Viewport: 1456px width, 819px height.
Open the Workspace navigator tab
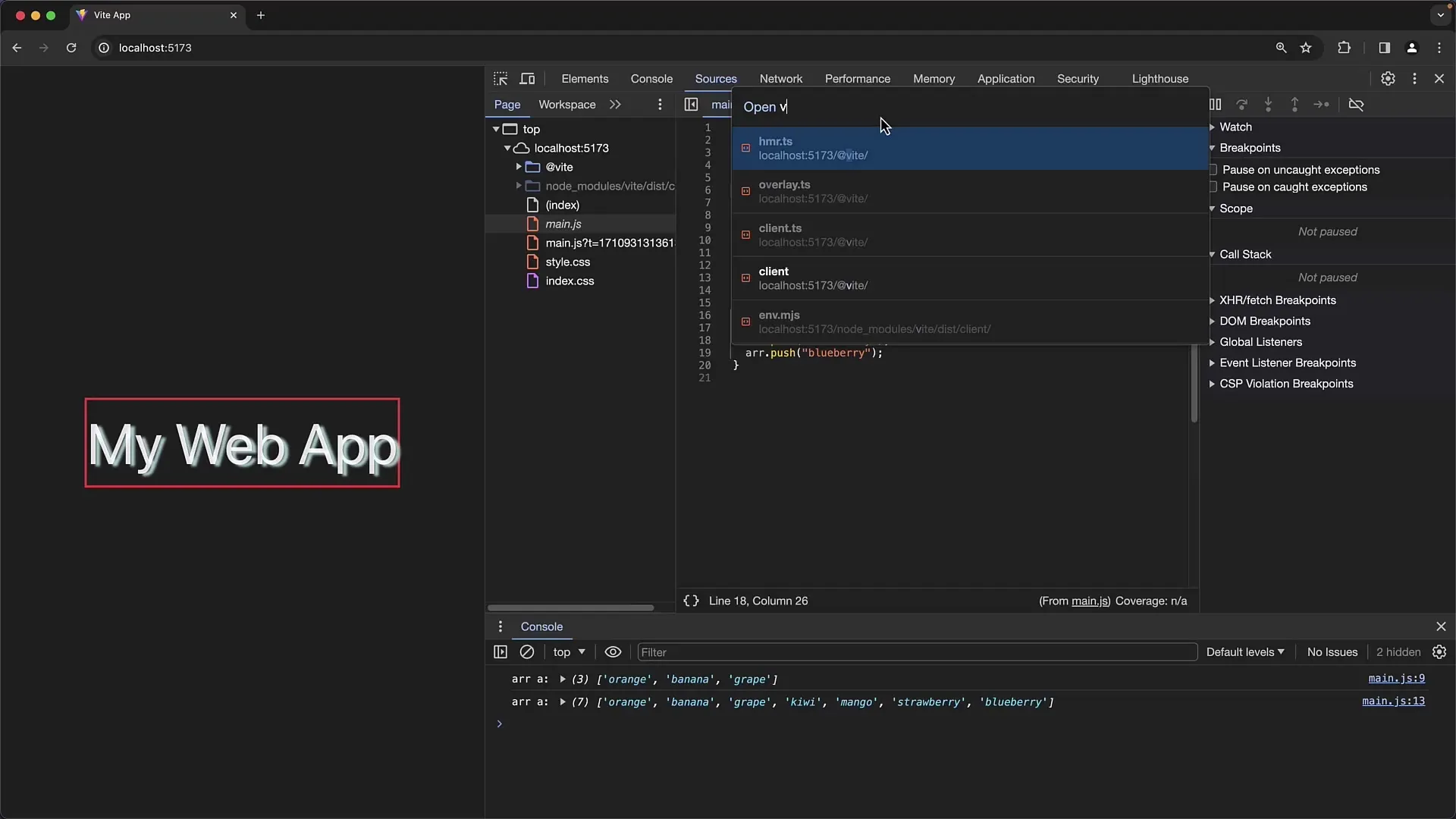click(x=567, y=105)
